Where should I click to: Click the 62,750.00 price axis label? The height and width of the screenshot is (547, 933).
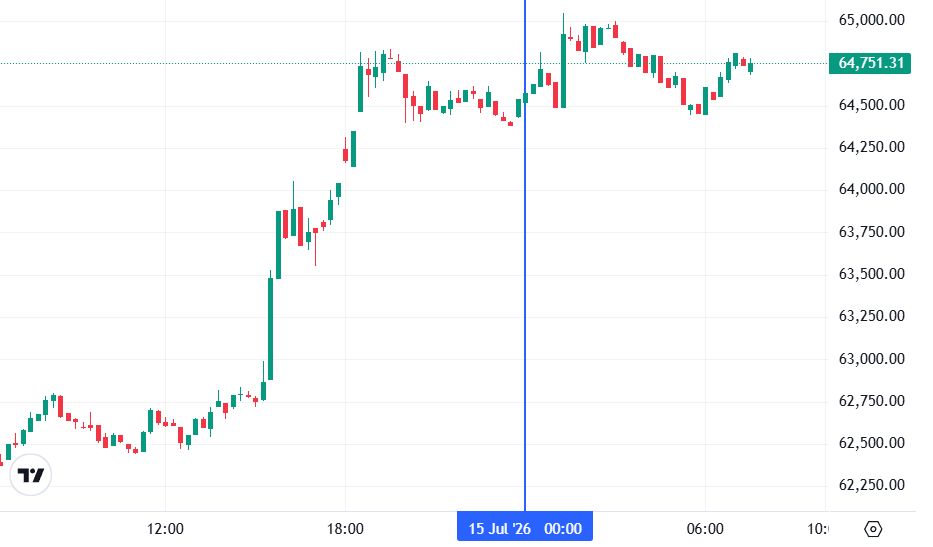[871, 401]
